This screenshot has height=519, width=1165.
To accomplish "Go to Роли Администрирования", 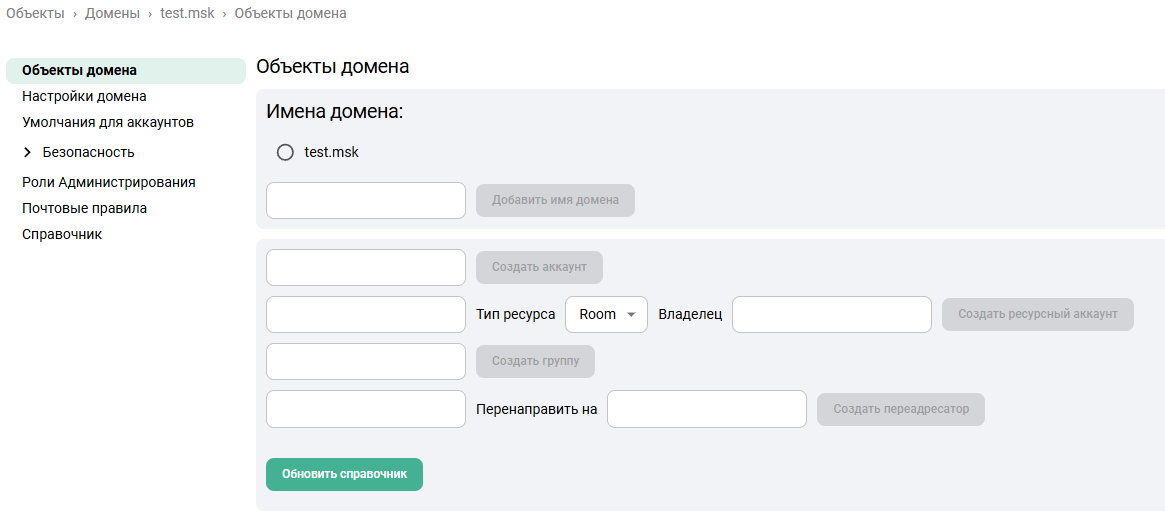I will [x=108, y=183].
